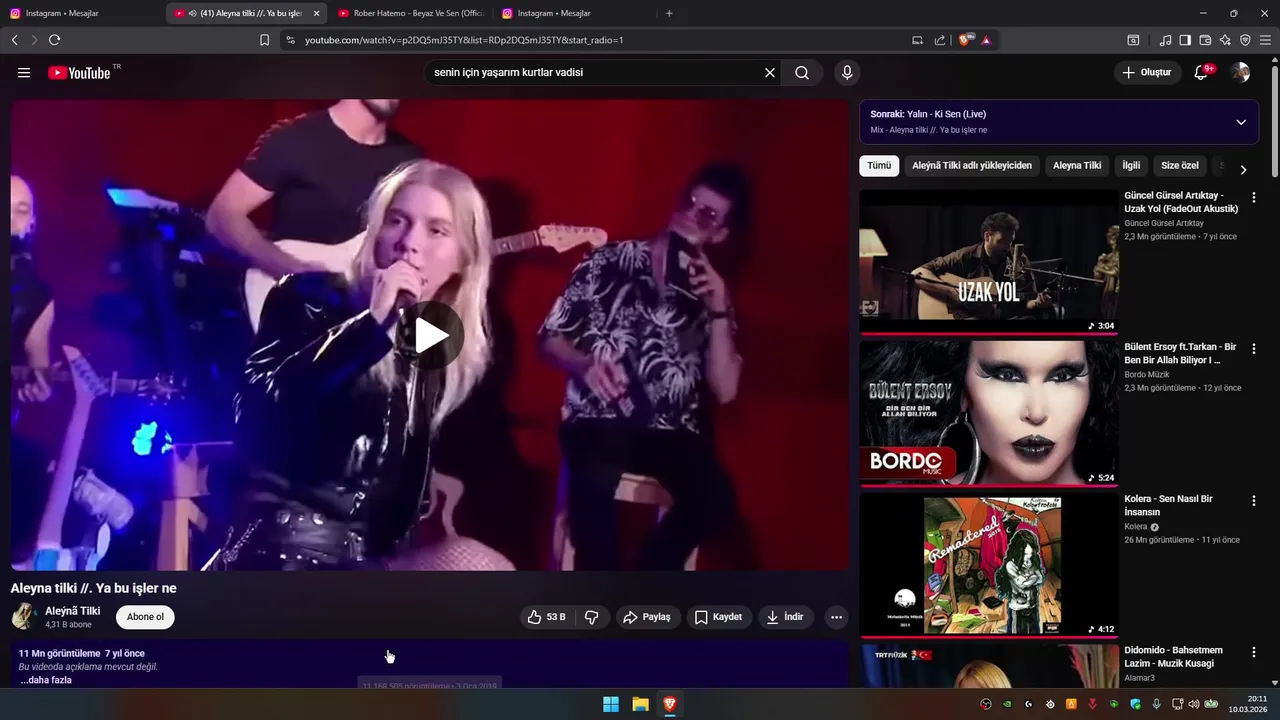This screenshot has height=720, width=1280.
Task: Go back in browser history
Action: point(14,40)
